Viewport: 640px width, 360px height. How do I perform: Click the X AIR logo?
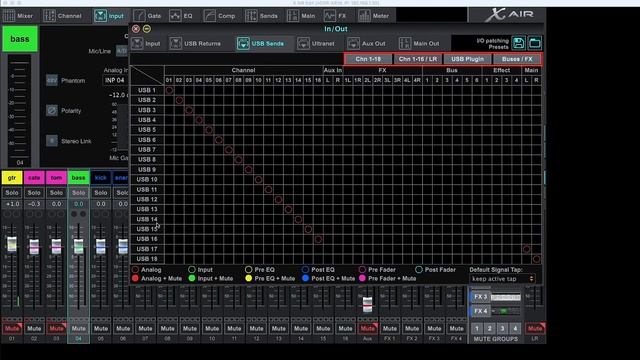509,15
